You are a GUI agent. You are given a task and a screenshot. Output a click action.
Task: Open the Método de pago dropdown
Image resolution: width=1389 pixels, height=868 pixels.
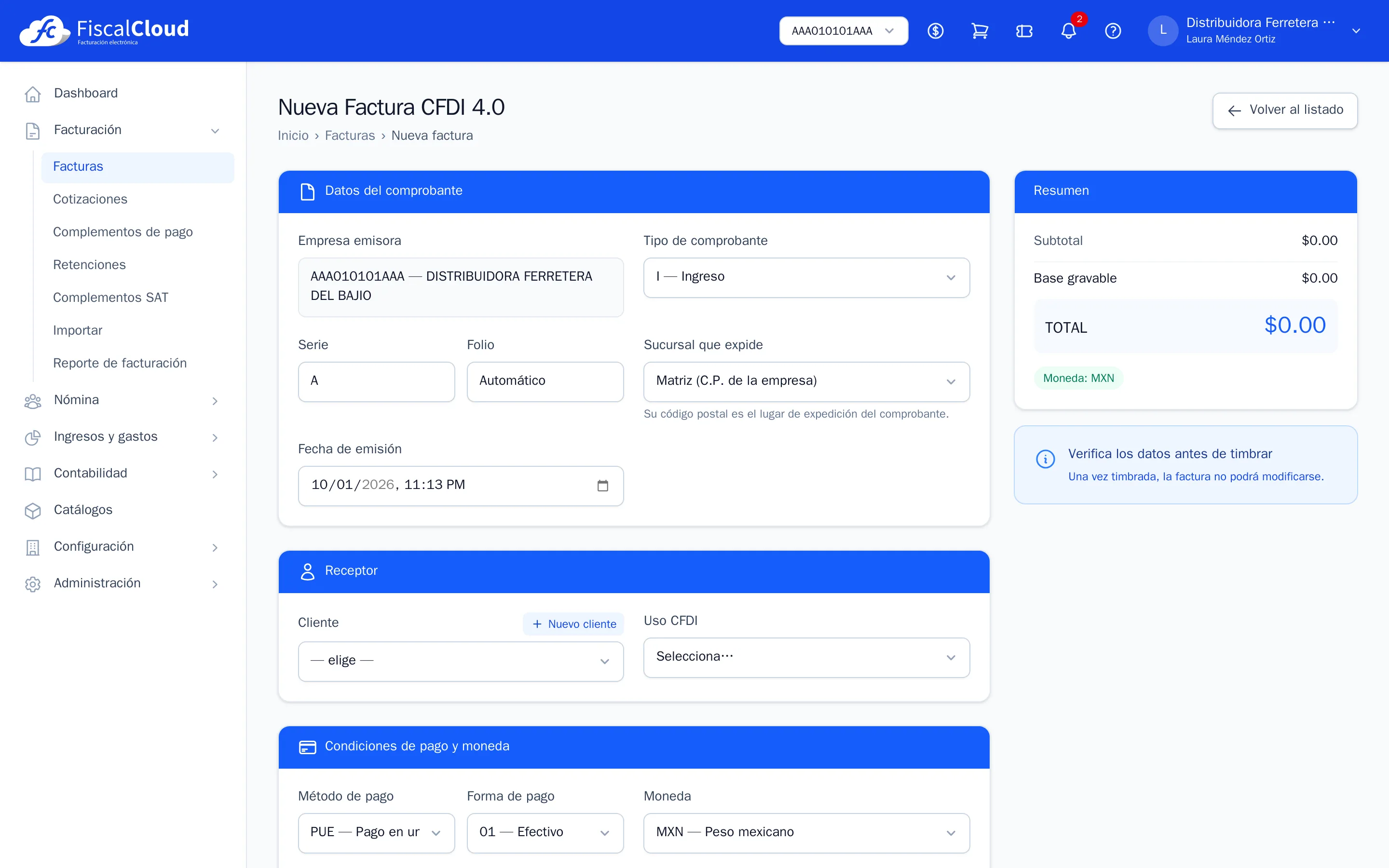(x=376, y=832)
